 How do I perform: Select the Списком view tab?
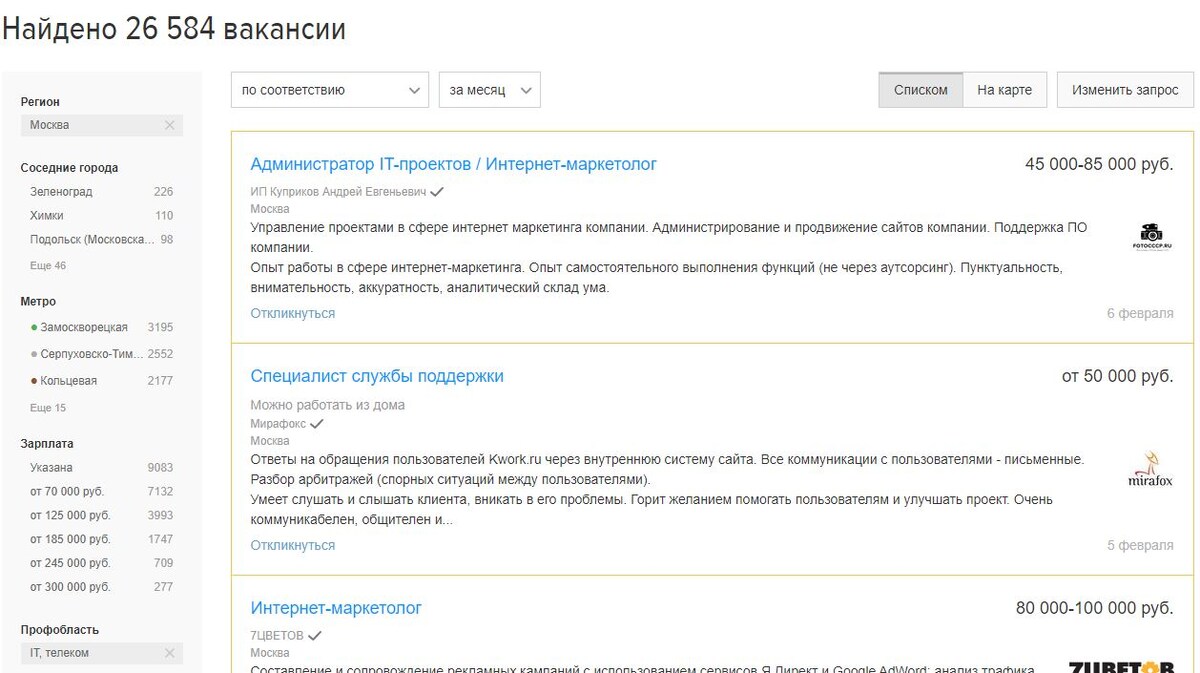920,89
